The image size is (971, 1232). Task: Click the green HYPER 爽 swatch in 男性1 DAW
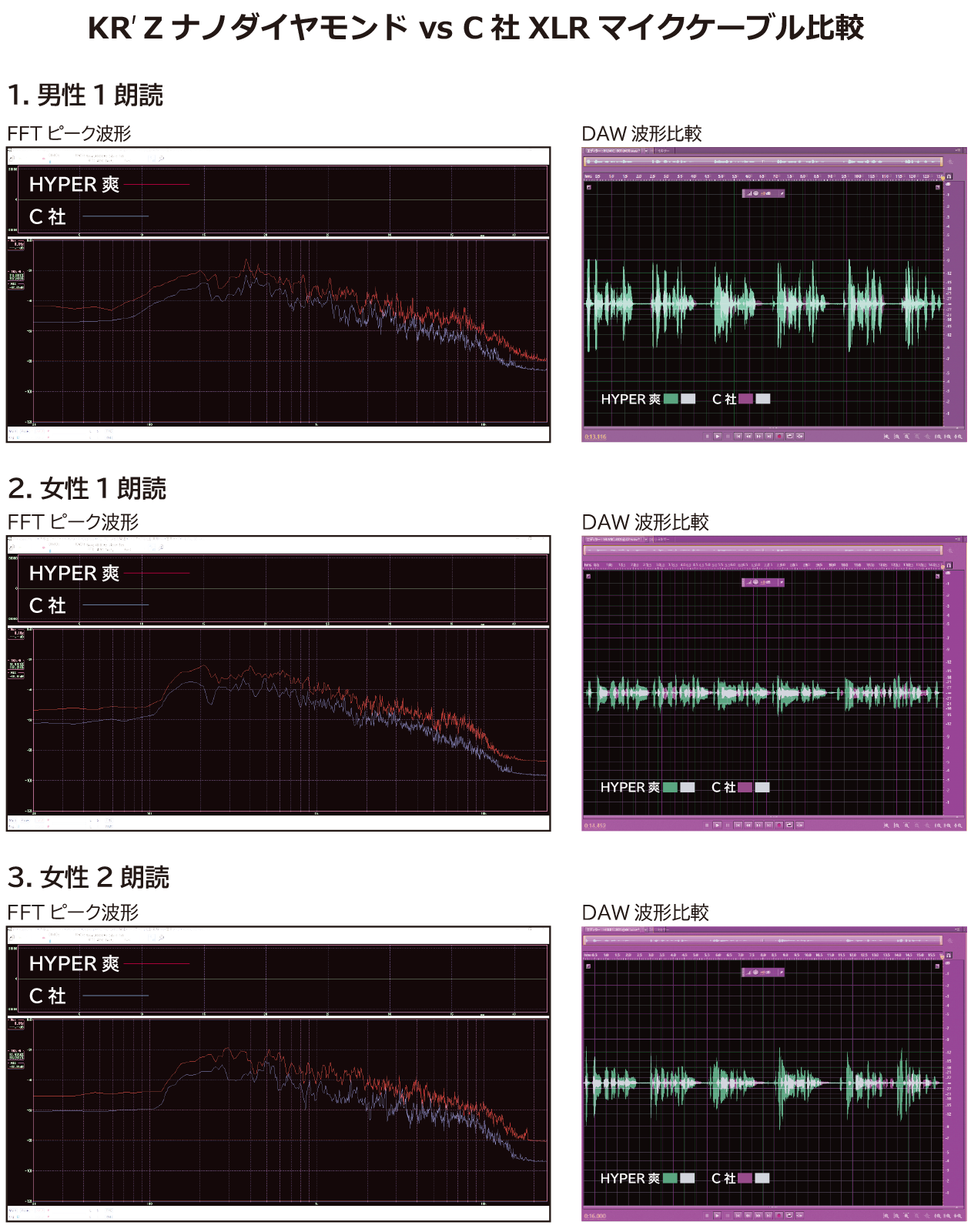pos(671,399)
